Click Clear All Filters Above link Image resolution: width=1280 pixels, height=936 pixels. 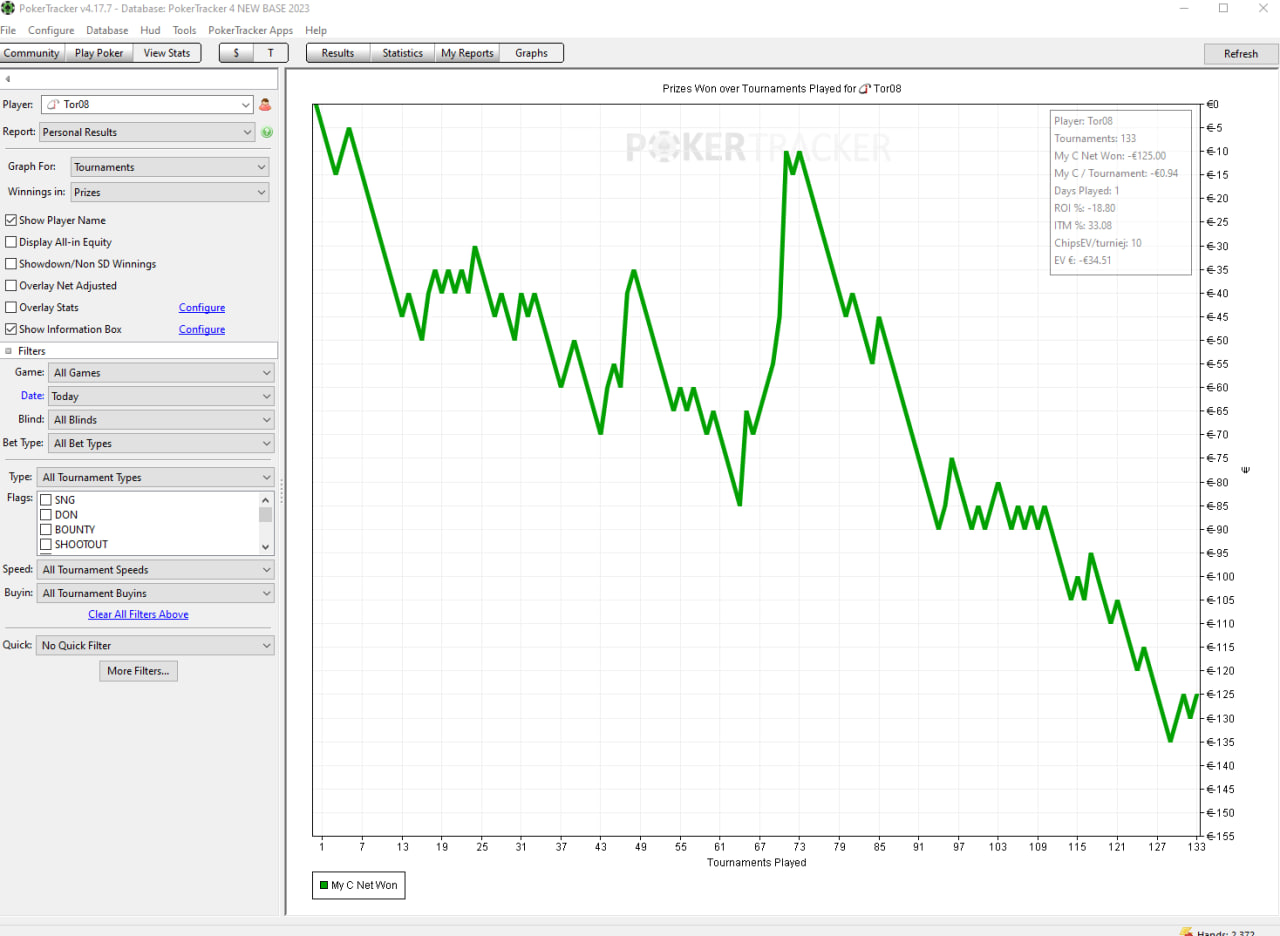point(138,615)
